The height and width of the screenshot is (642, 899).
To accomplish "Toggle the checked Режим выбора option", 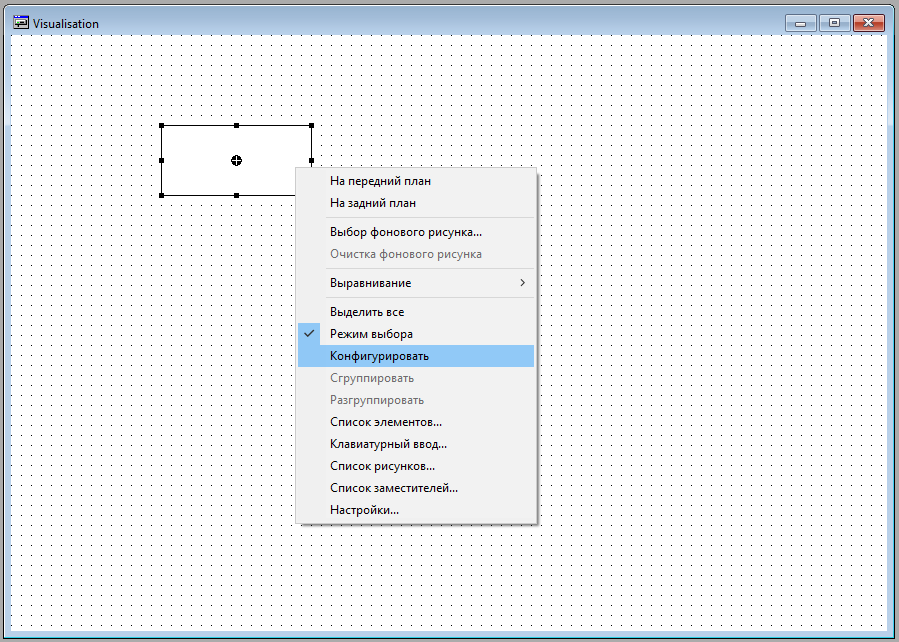I will pos(371,334).
